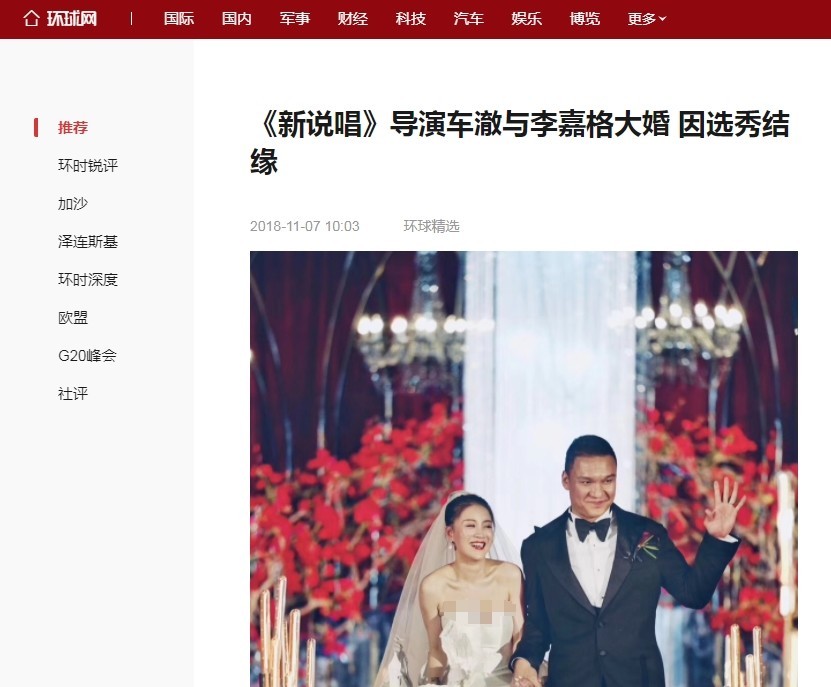Visit the 汽车 section
This screenshot has width=831, height=687.
[x=468, y=19]
